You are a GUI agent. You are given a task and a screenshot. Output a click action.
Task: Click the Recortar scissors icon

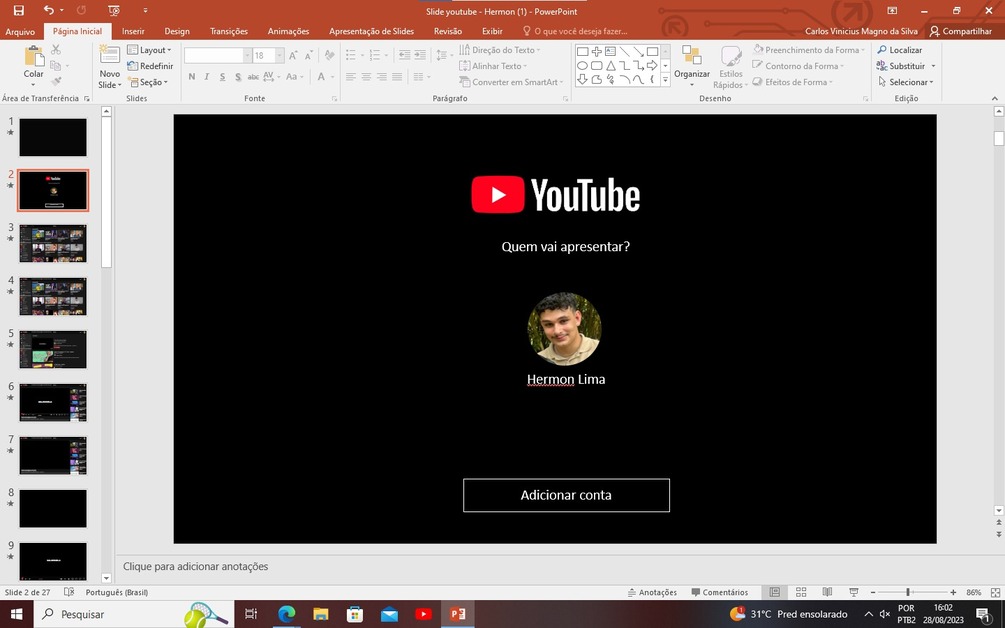click(56, 49)
